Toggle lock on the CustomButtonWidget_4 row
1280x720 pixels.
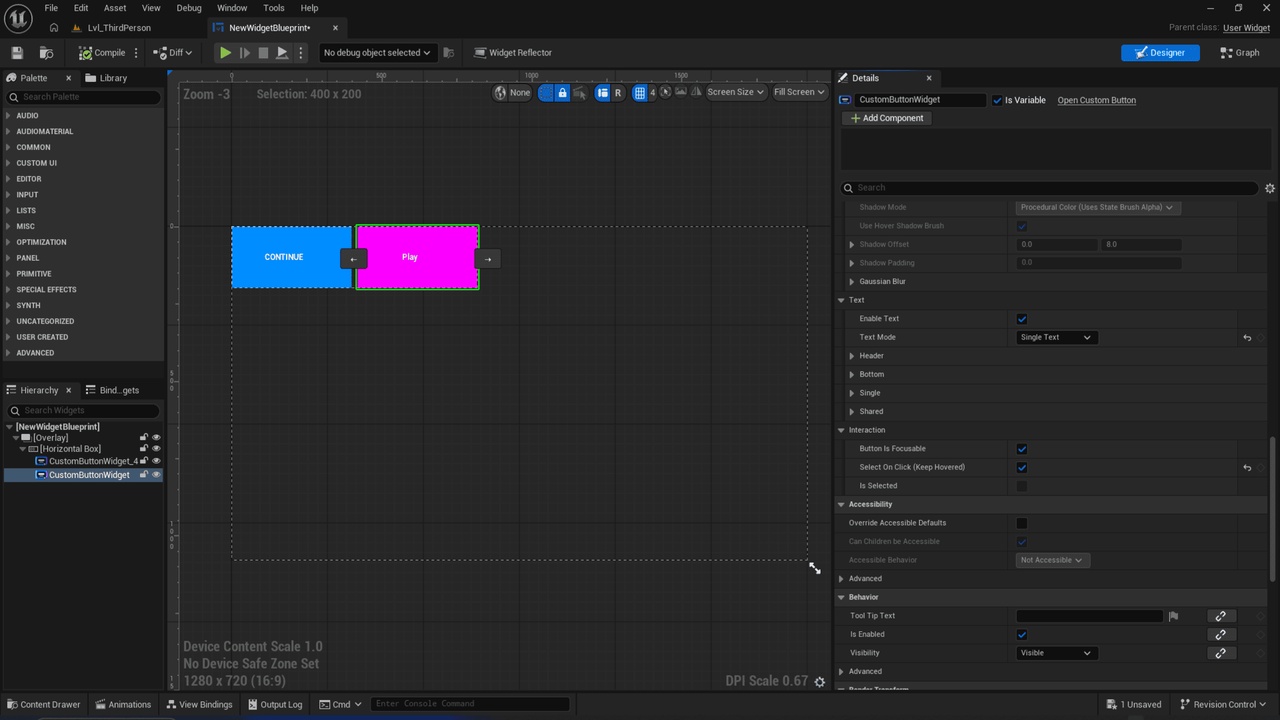(x=144, y=461)
